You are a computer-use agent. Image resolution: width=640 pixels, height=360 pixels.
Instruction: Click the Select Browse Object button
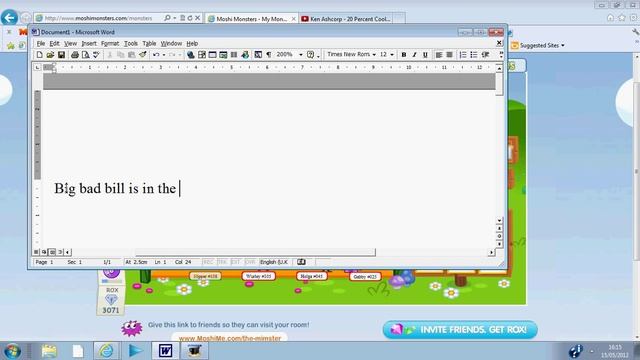coord(499,236)
